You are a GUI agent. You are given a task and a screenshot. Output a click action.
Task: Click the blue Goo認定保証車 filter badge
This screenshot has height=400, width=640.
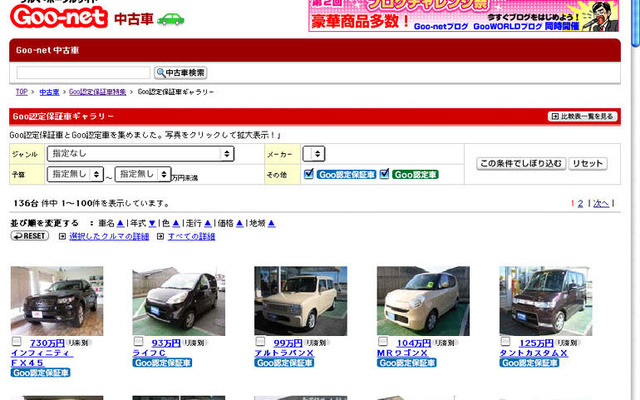(347, 175)
